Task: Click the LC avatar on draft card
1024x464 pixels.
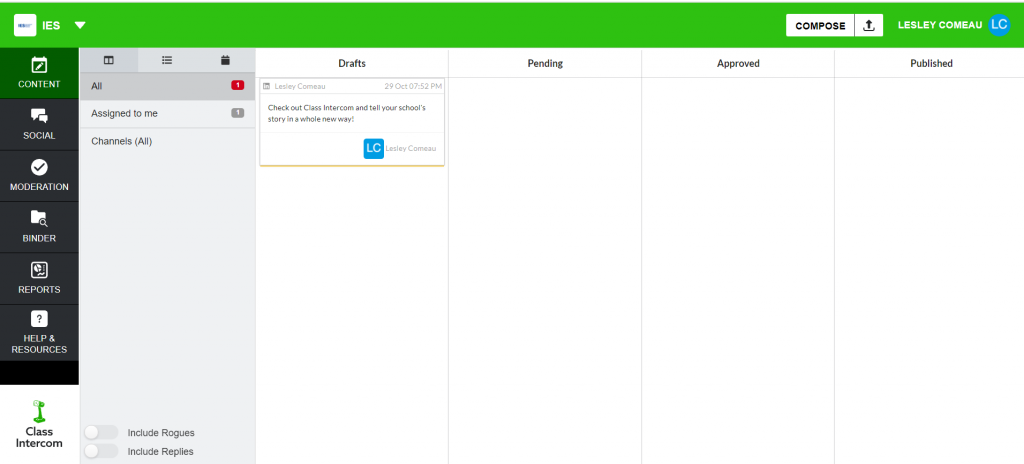Action: coord(374,148)
